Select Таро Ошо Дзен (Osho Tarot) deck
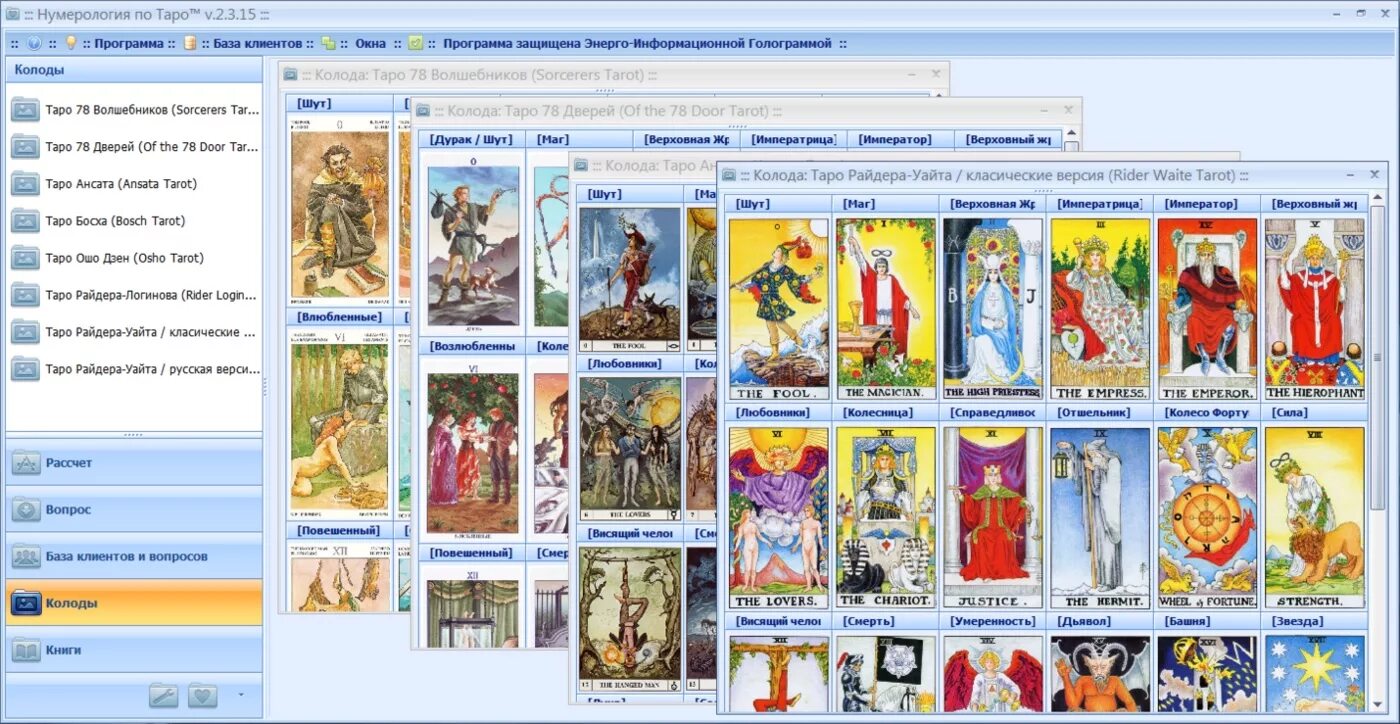 point(134,258)
